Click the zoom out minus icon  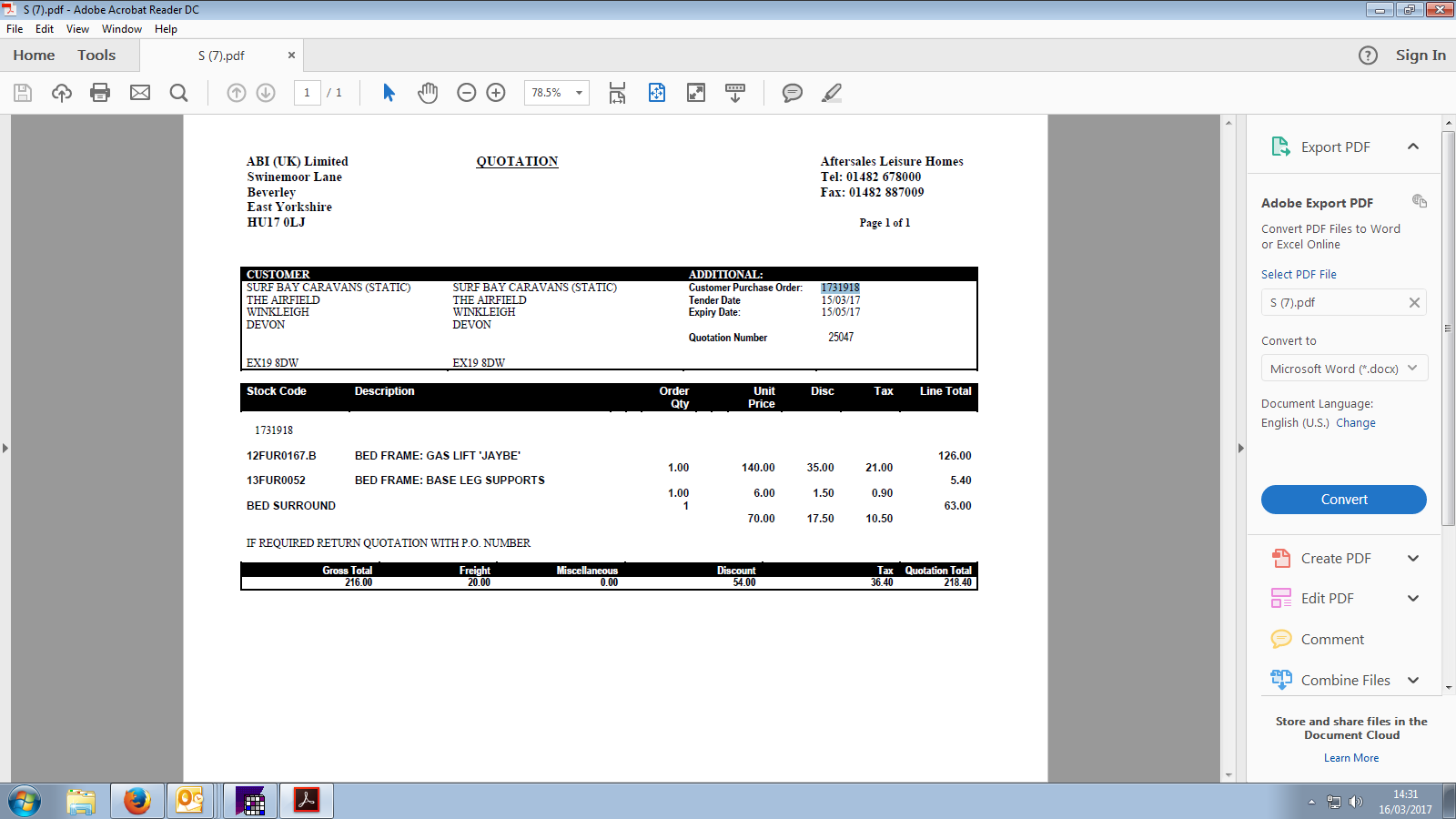pos(467,93)
